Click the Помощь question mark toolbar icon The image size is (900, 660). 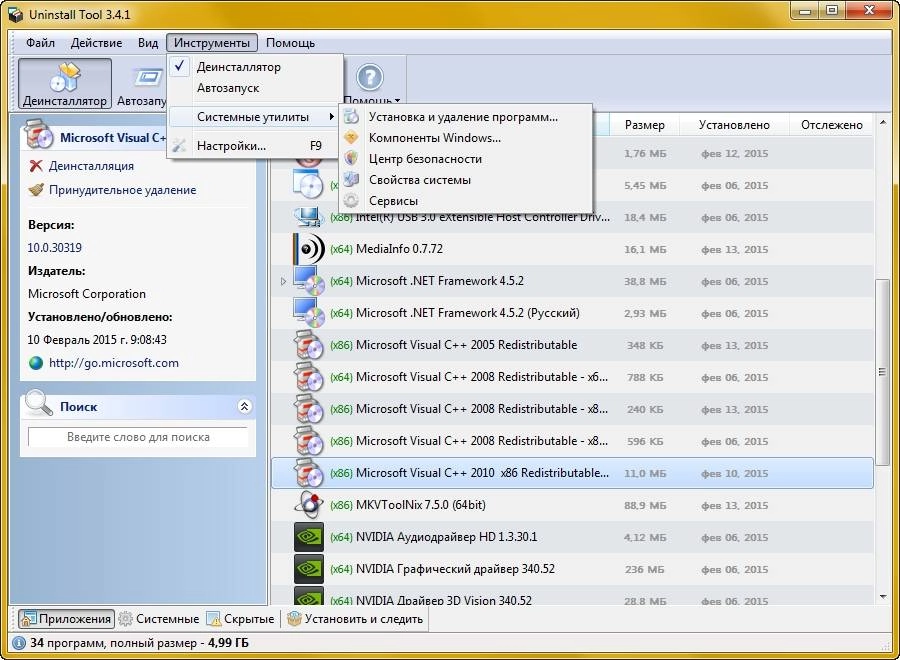(370, 77)
